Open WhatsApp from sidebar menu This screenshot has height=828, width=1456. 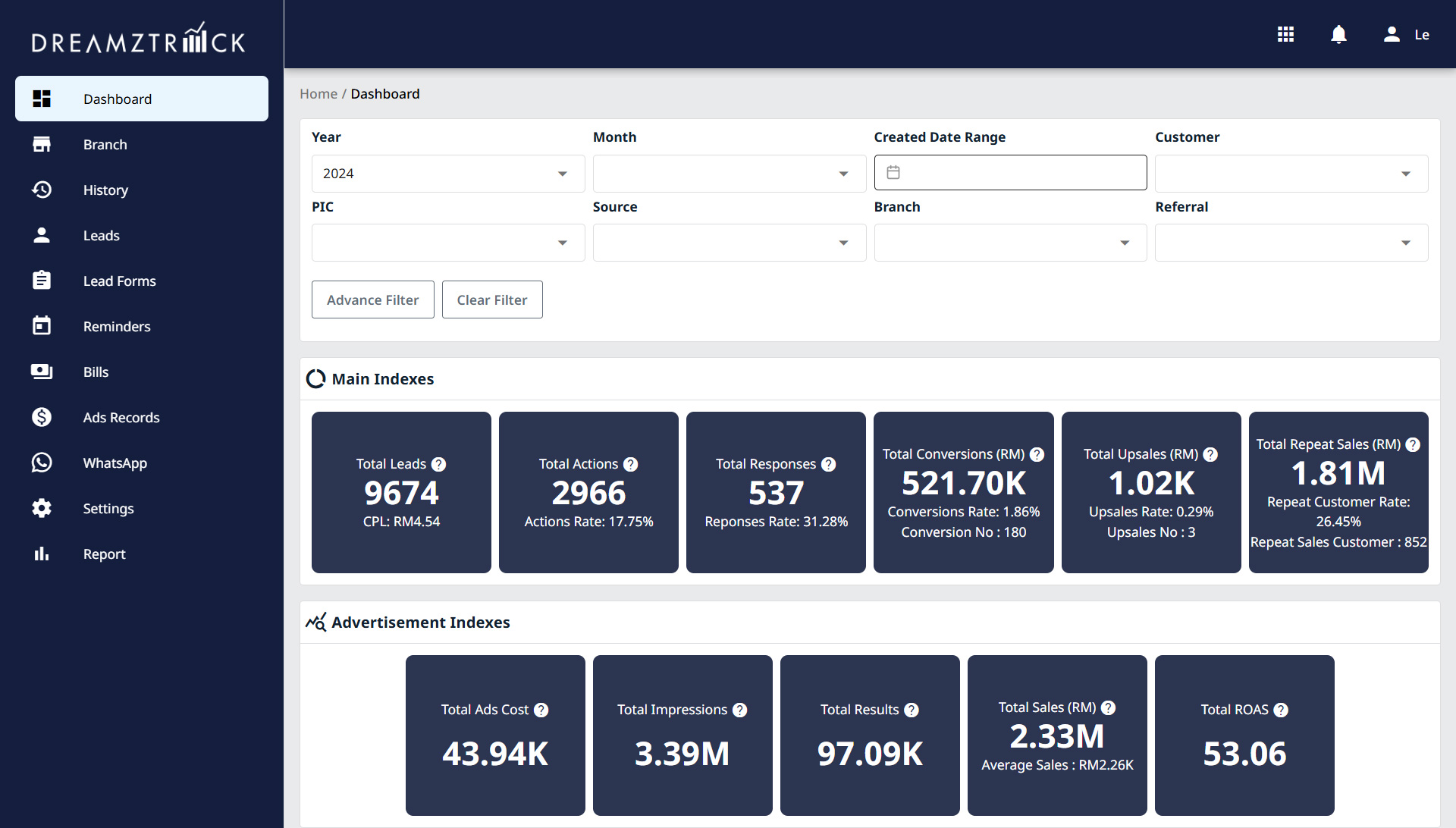[x=115, y=463]
